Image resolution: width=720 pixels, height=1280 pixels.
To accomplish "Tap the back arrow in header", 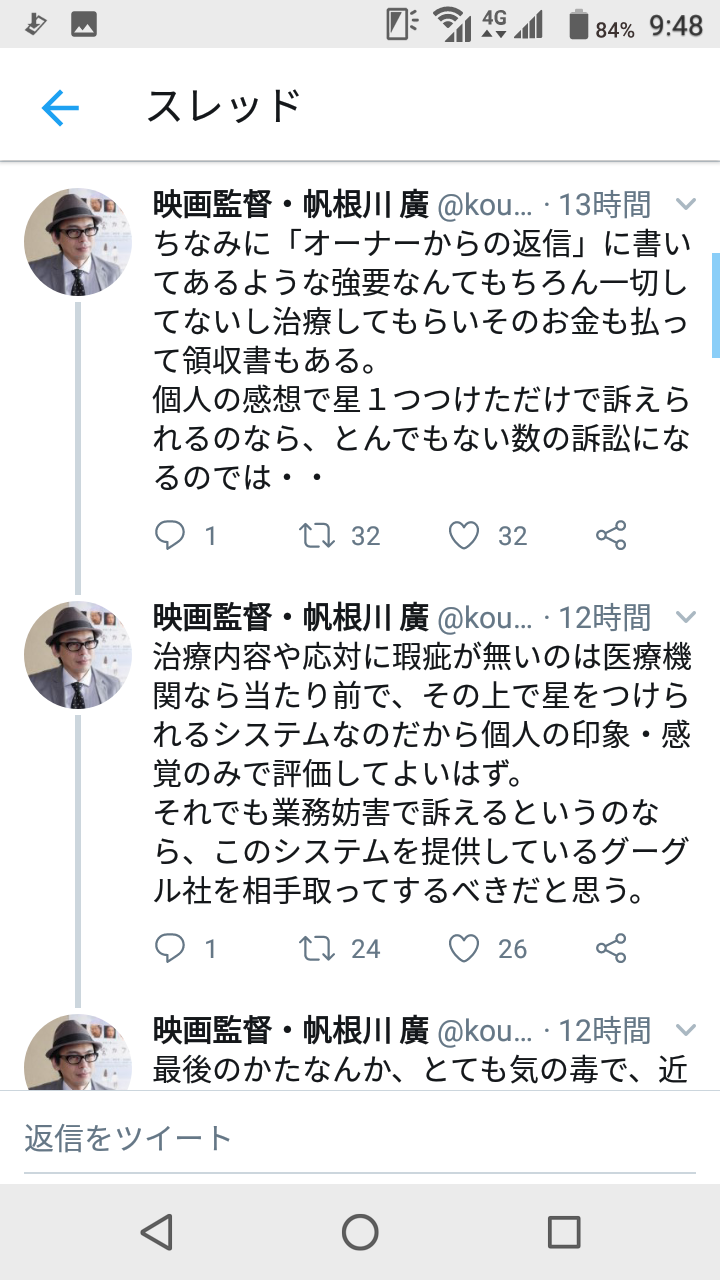I will 60,107.
